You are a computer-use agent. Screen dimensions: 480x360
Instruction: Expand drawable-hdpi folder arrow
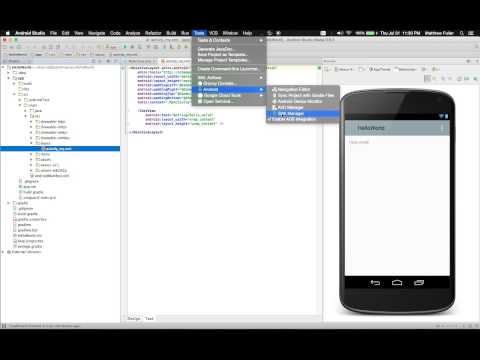tap(31, 122)
